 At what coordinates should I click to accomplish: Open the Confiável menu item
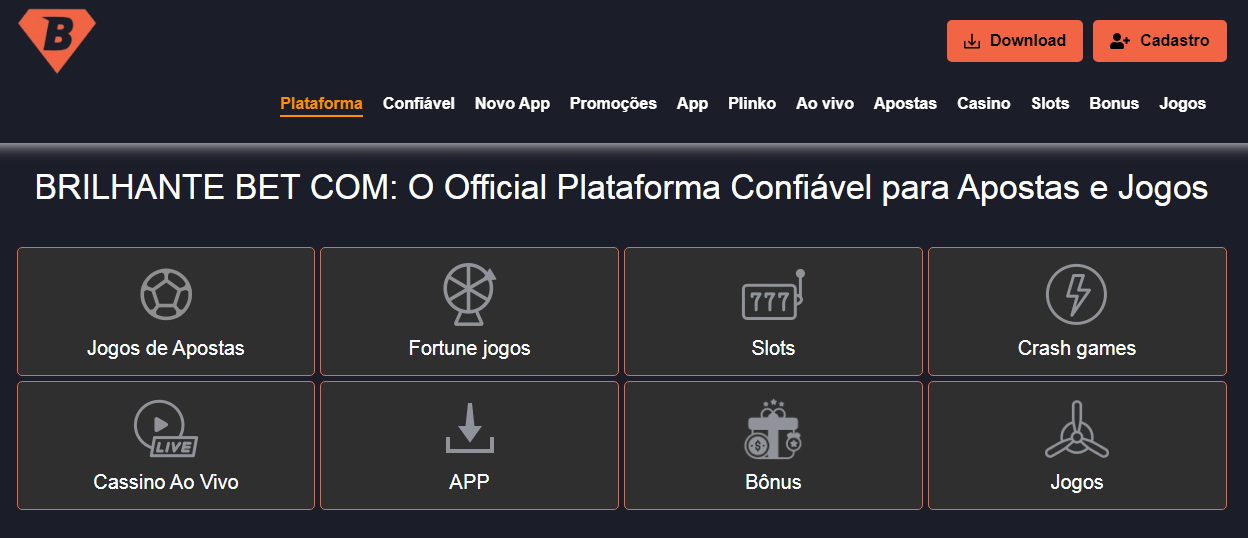click(419, 104)
